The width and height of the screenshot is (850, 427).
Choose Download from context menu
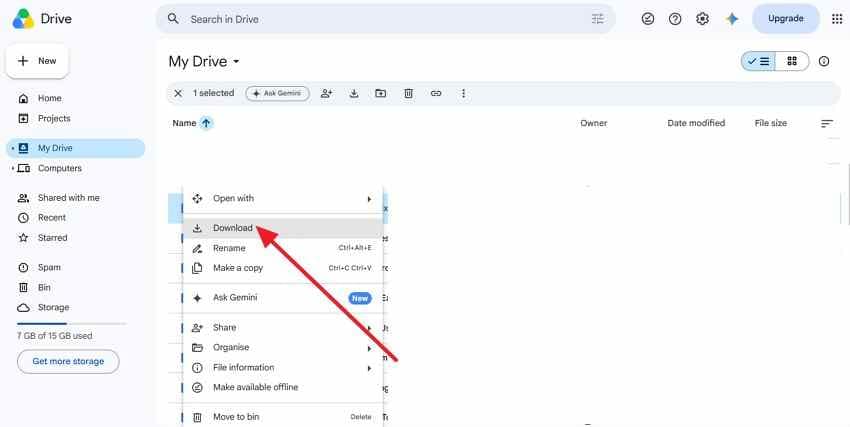[x=283, y=228]
